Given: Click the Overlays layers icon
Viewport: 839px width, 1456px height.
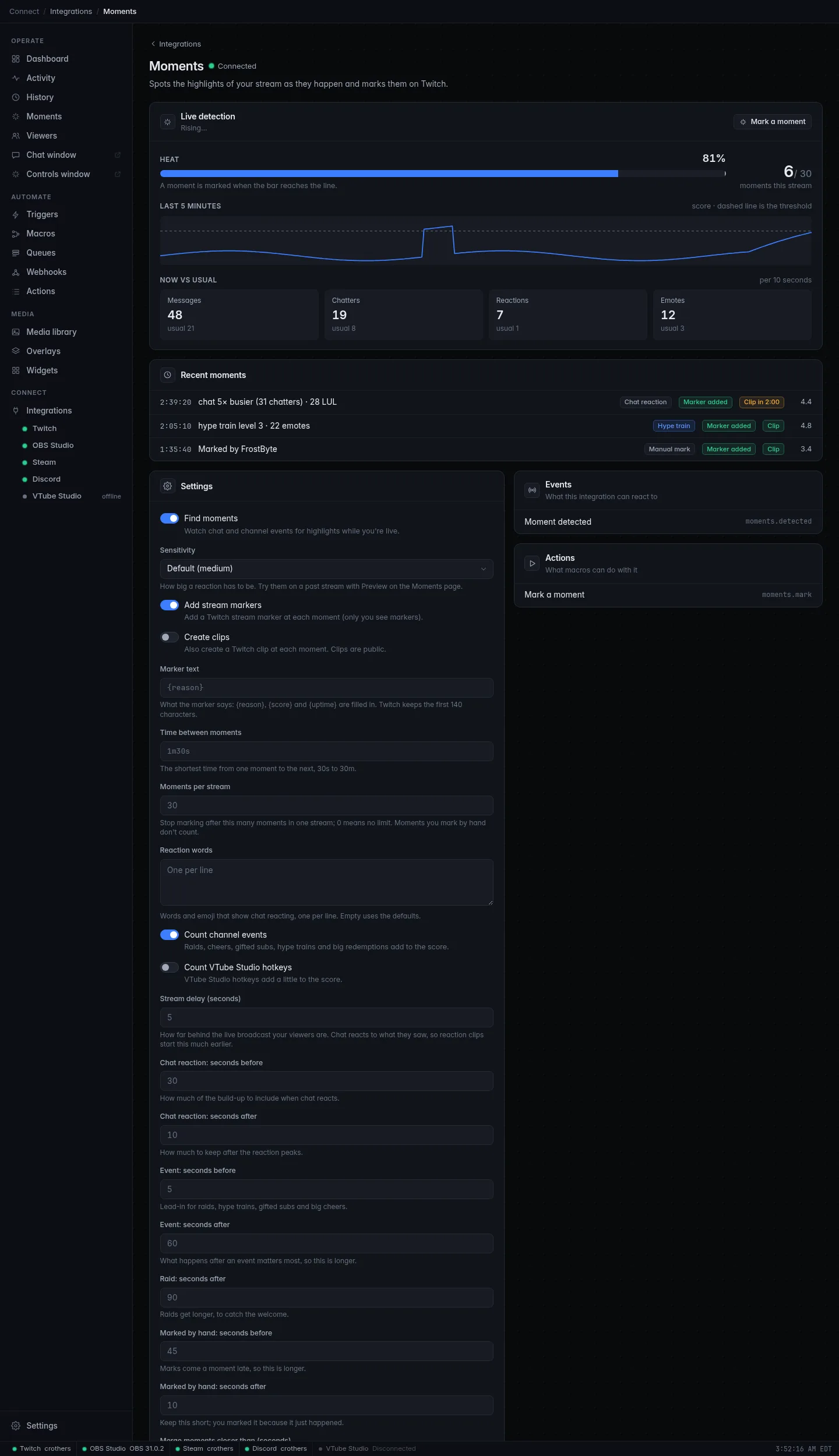Looking at the screenshot, I should [x=16, y=351].
